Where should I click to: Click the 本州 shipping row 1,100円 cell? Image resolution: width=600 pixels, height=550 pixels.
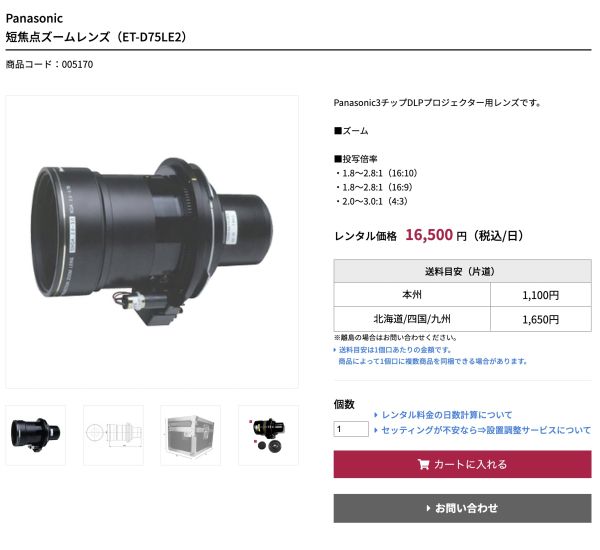(541, 295)
